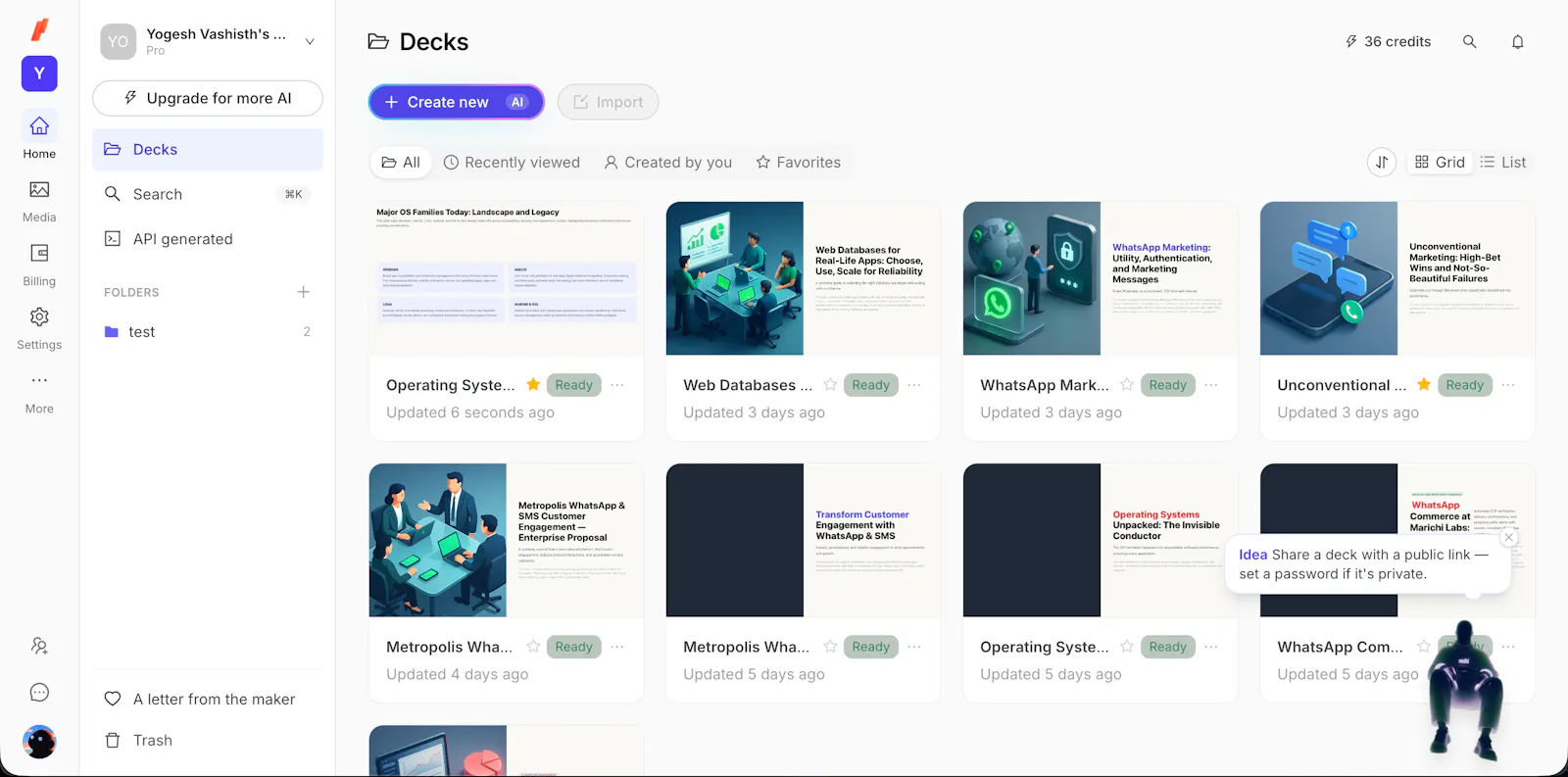The height and width of the screenshot is (777, 1568).
Task: Open the user profile avatar at bottom
Action: point(39,742)
